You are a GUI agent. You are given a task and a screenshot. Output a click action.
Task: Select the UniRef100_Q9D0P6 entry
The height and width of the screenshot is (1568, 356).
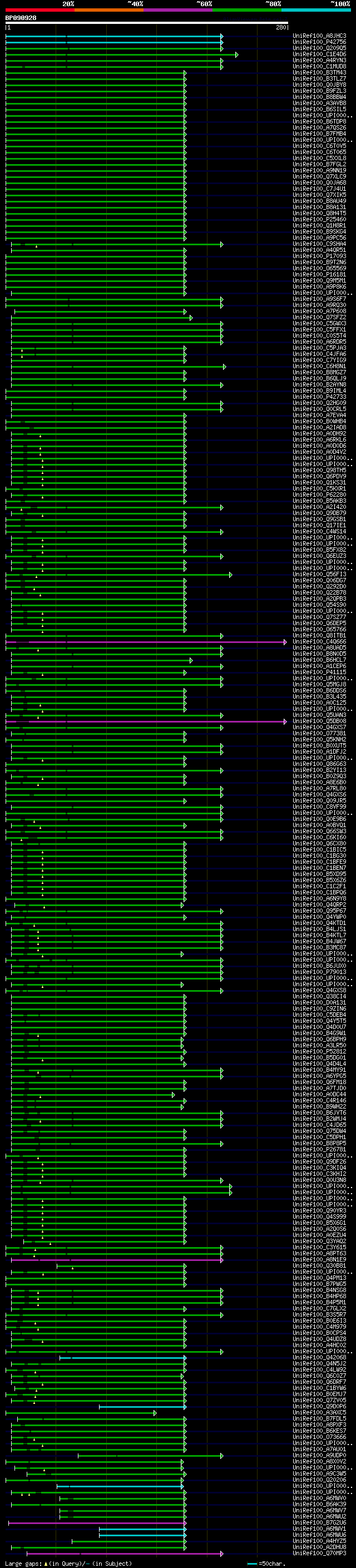point(319,1407)
